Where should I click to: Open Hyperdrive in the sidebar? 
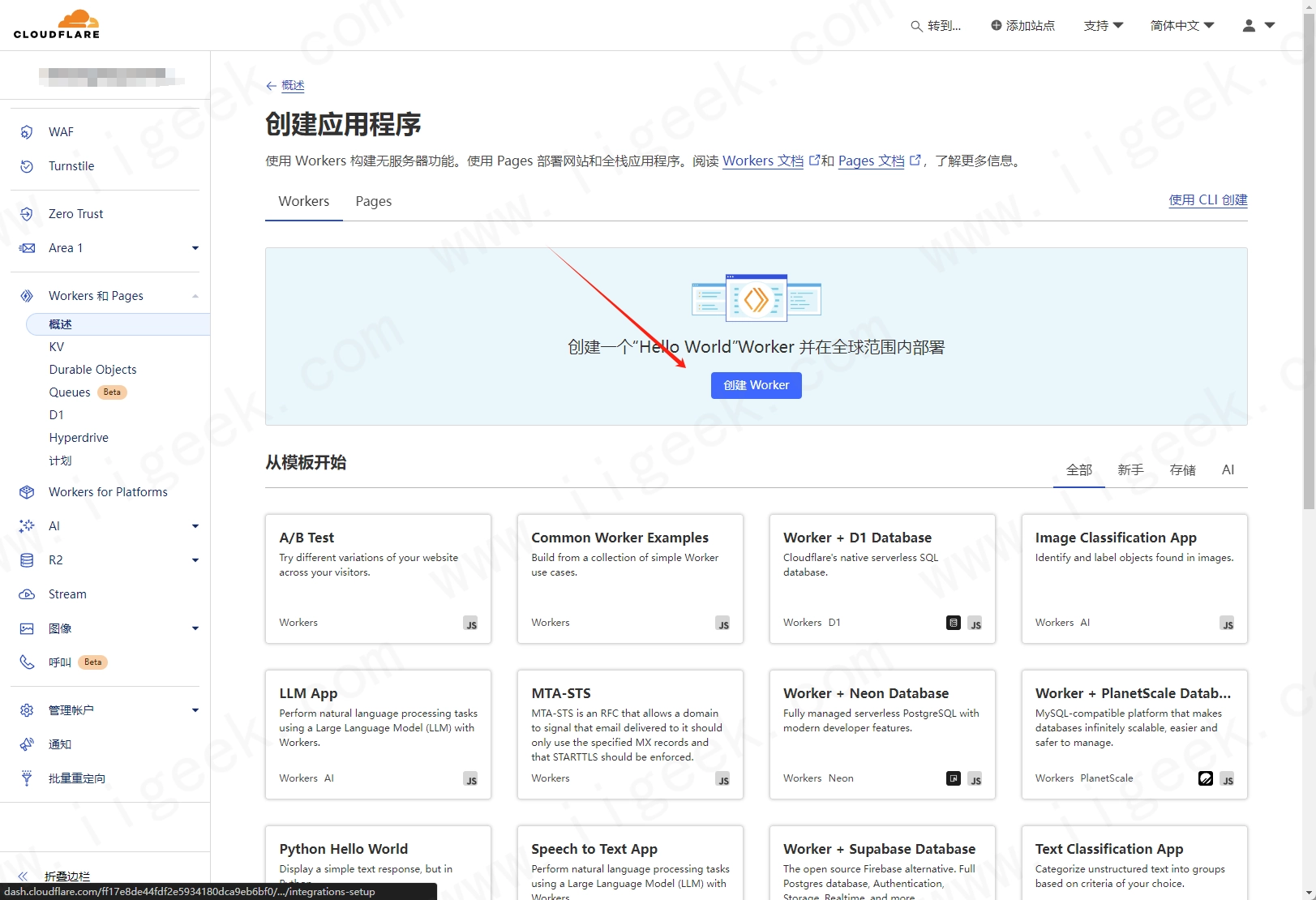[79, 438]
